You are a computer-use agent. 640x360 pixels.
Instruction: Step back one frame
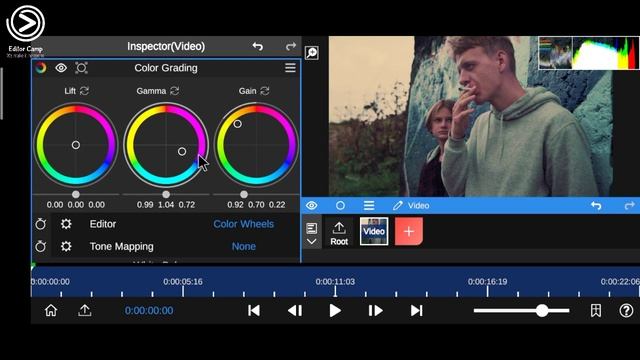click(295, 311)
